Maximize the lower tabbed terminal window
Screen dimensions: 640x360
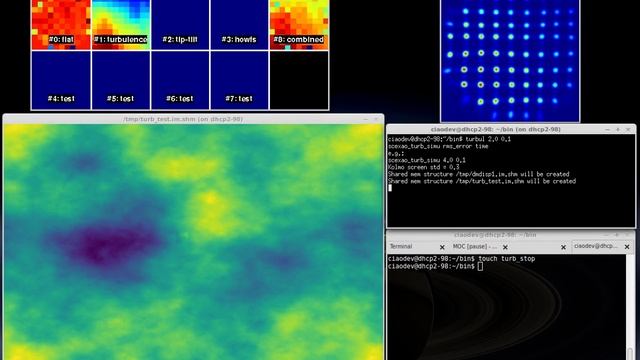click(616, 235)
